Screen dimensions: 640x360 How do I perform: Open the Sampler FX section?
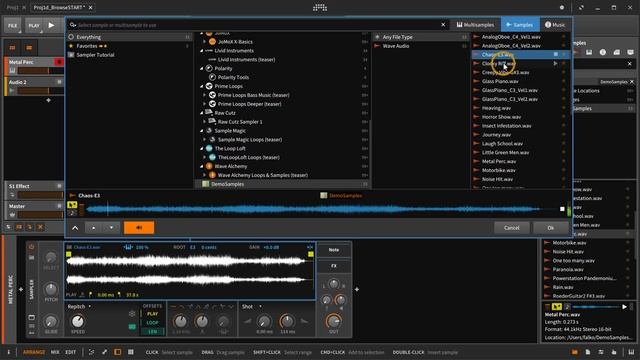coord(334,266)
